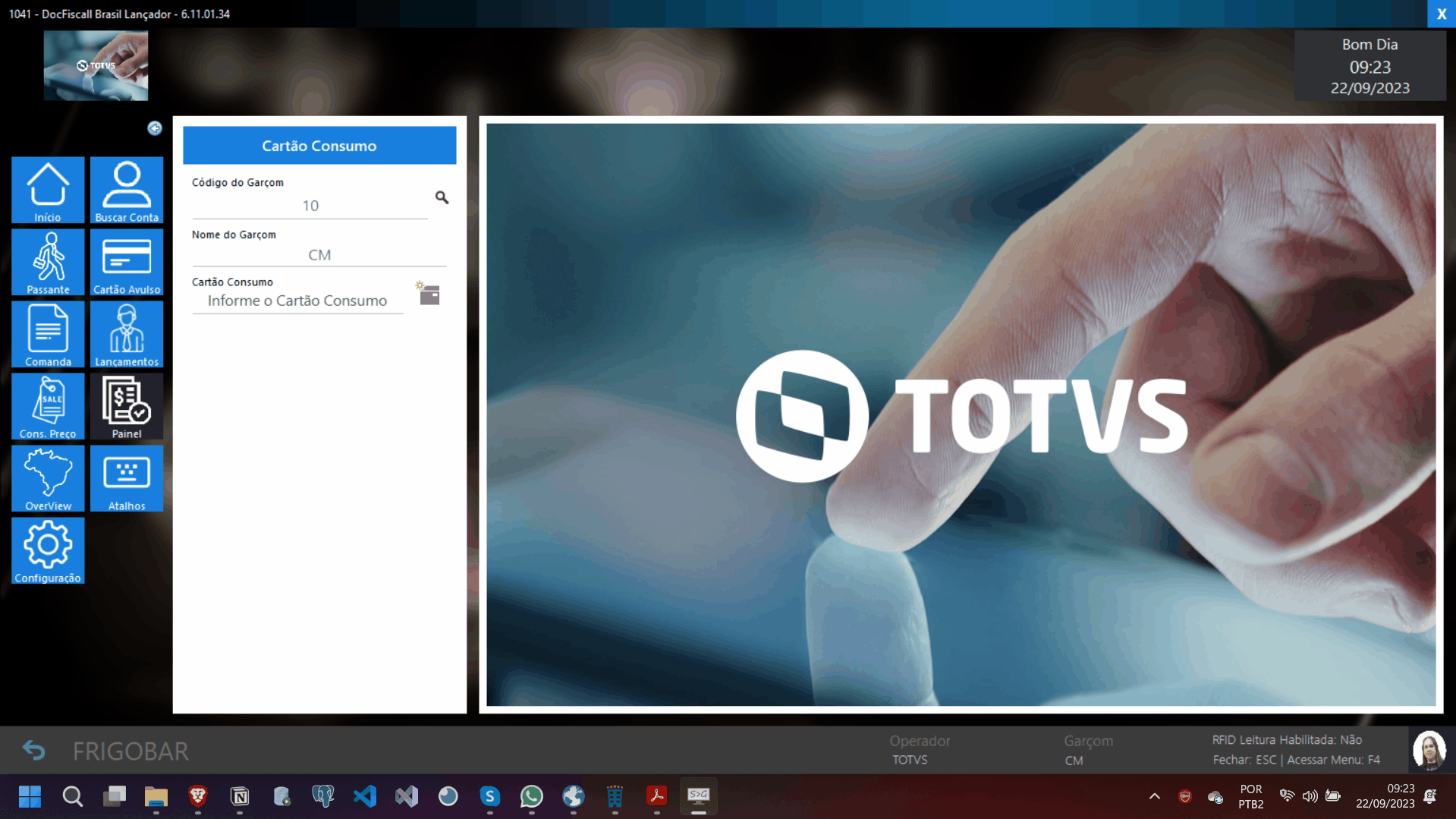1456x819 pixels.
Task: Open Cons. Preço price lookup
Action: click(48, 406)
